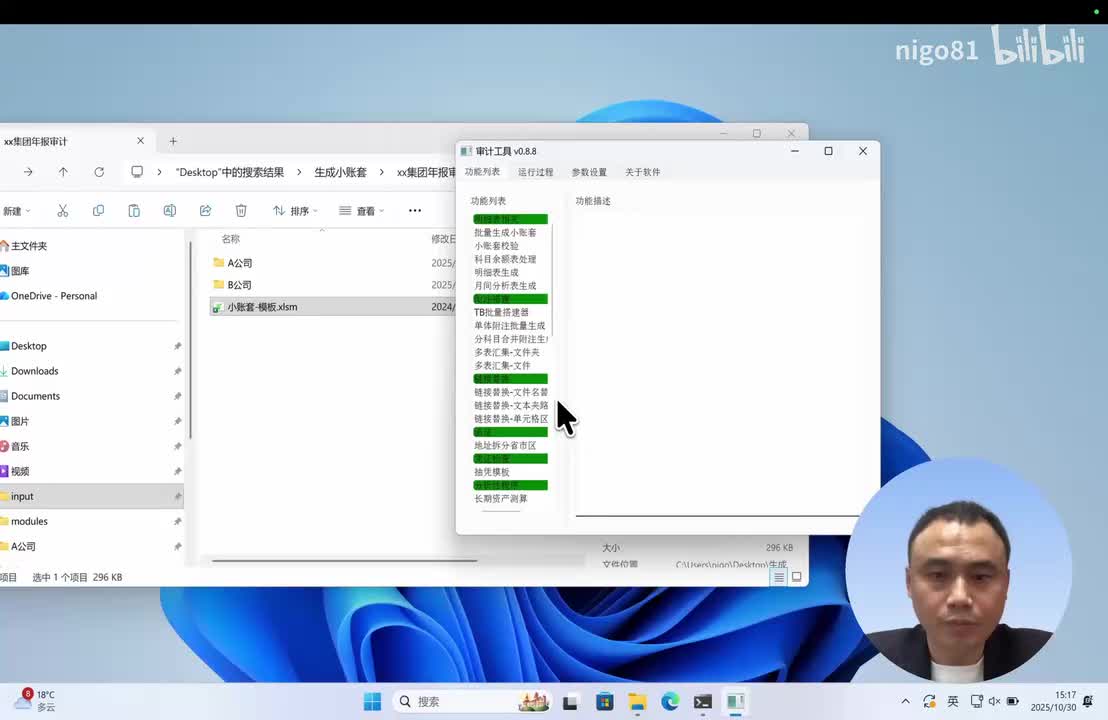Image resolution: width=1108 pixels, height=720 pixels.
Task: Select 多表汇集-文件 in function list
Action: pyautogui.click(x=502, y=365)
